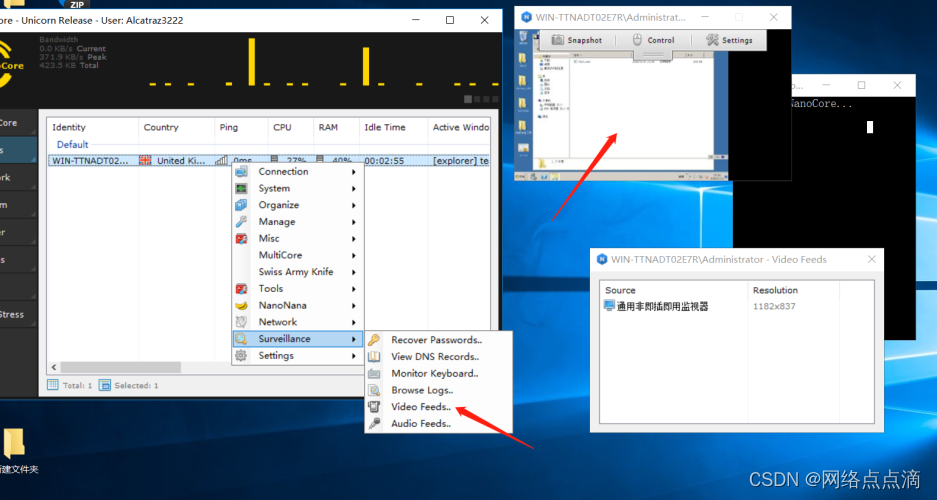This screenshot has width=937, height=500.
Task: Expand the Misc submenu arrow
Action: pyautogui.click(x=354, y=239)
